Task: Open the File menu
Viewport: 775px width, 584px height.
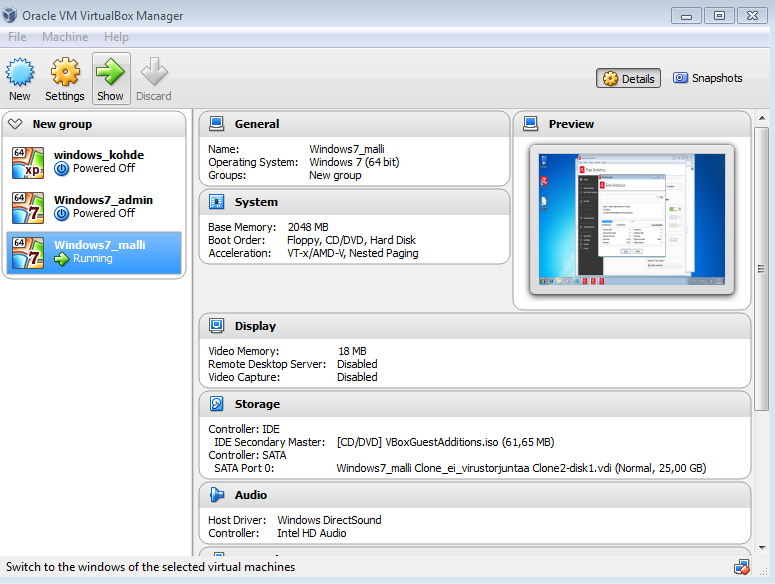Action: (17, 37)
